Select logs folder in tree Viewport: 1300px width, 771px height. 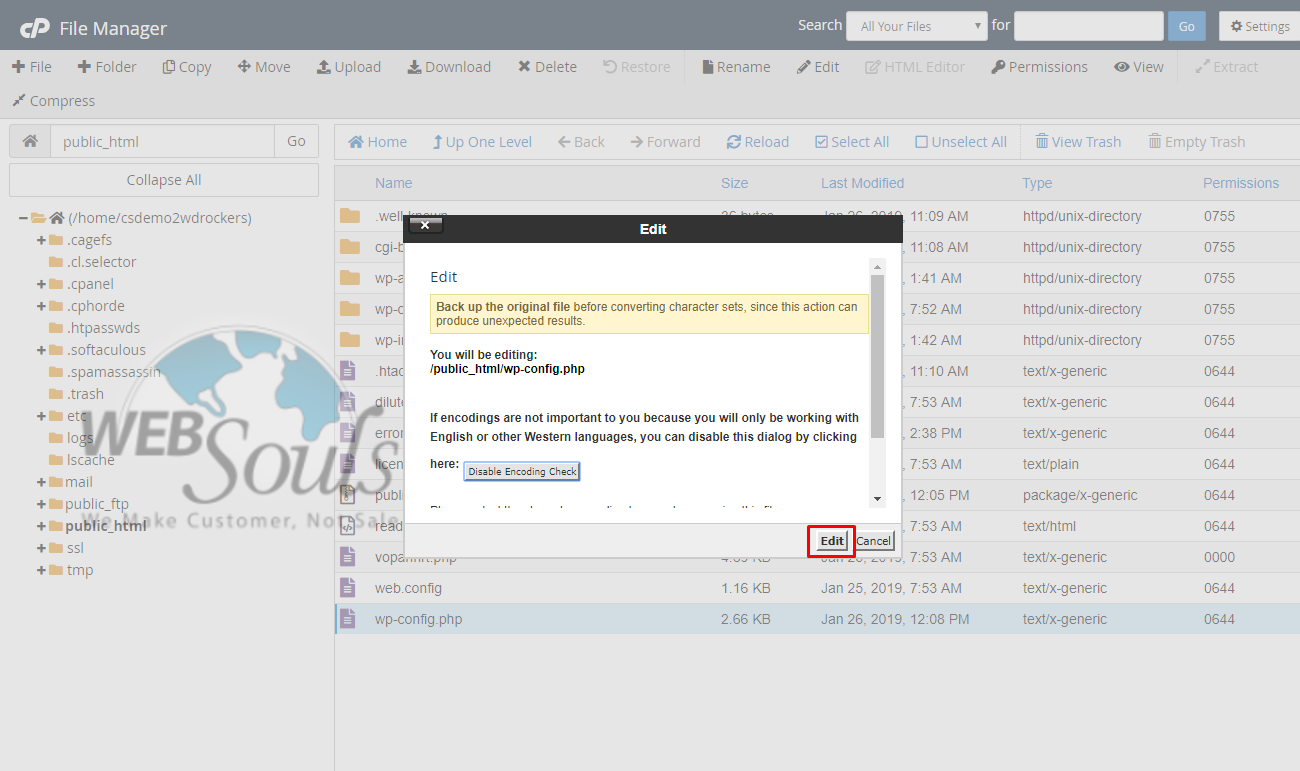point(79,438)
